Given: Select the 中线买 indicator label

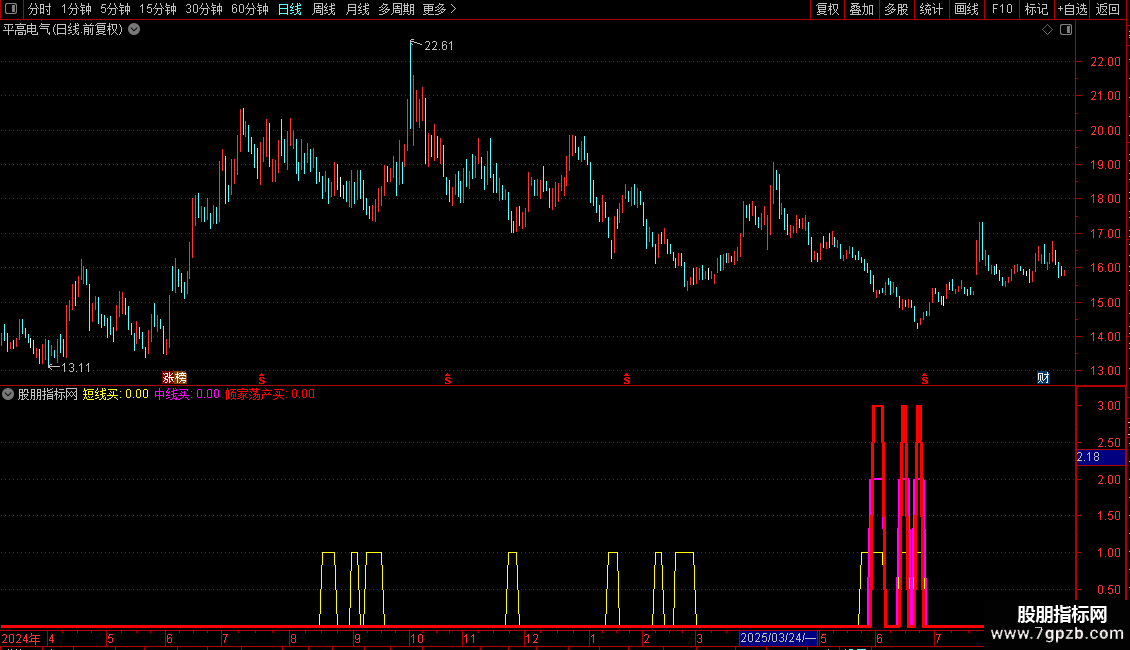Looking at the screenshot, I should pos(187,394).
